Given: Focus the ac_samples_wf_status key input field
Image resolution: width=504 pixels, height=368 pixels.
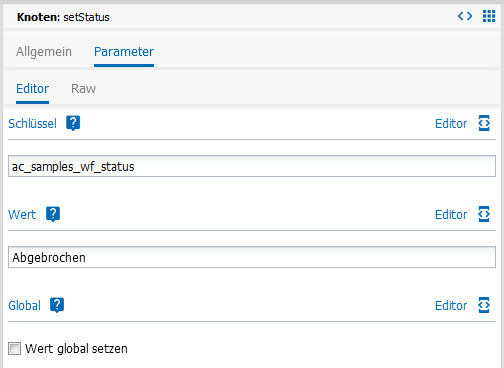Looking at the screenshot, I should [252, 166].
